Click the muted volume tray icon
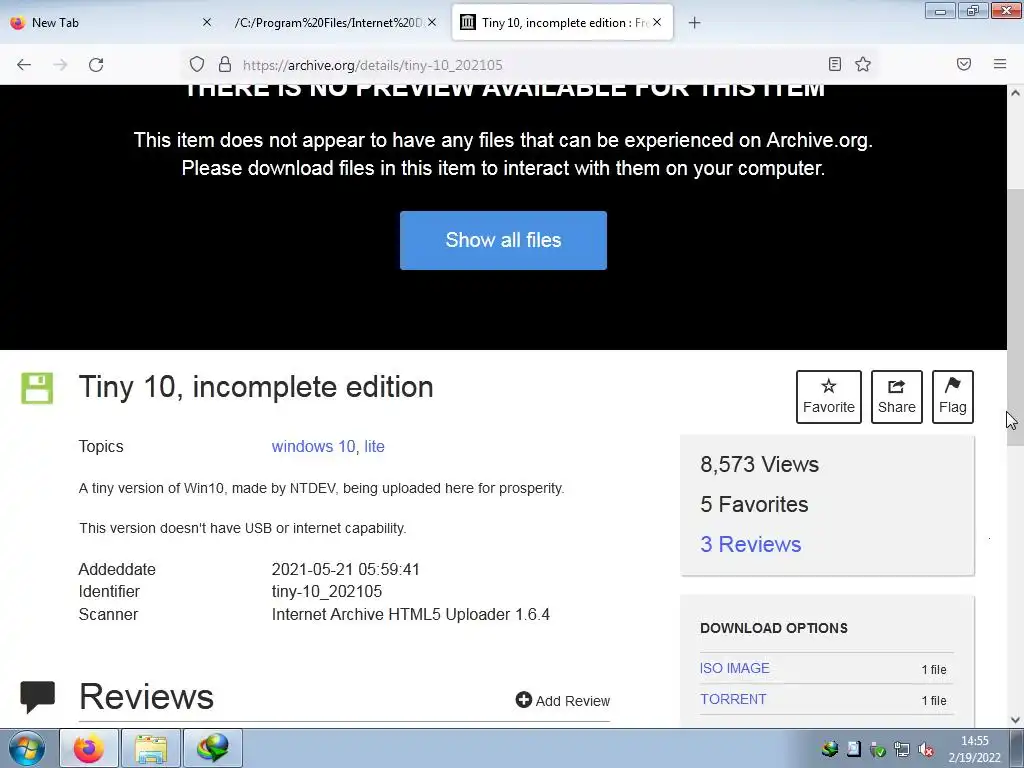Image resolution: width=1024 pixels, height=768 pixels. coord(925,749)
